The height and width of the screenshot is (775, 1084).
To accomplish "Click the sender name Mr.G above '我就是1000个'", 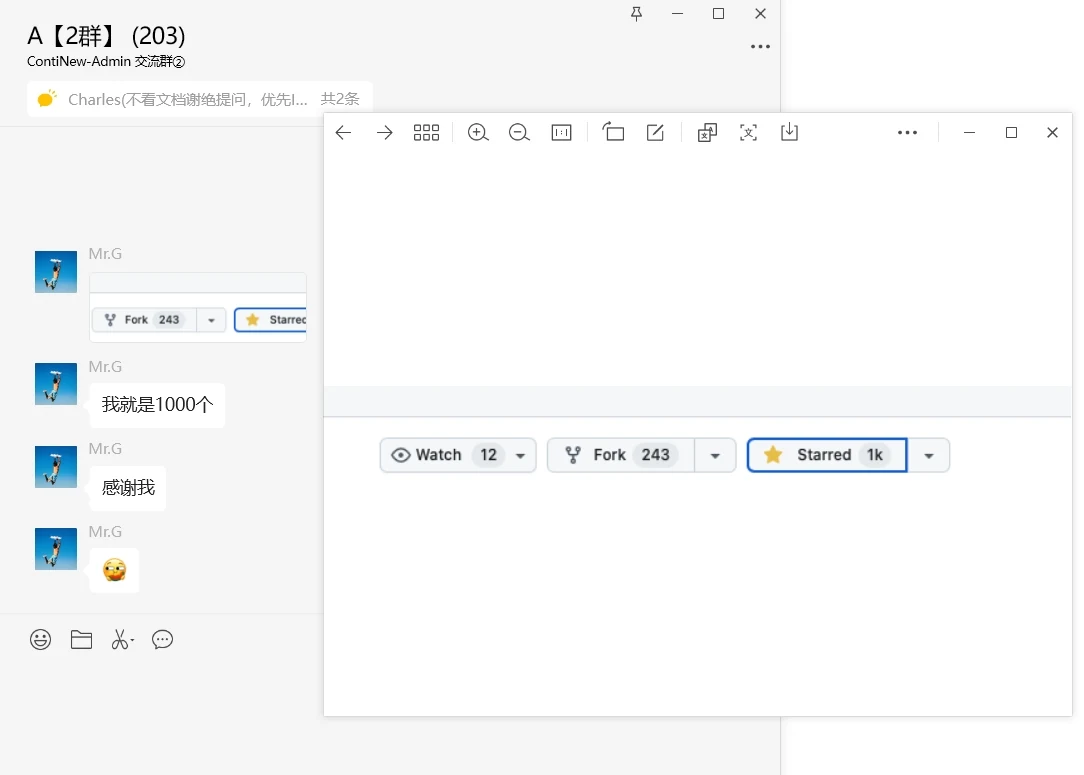I will [105, 366].
